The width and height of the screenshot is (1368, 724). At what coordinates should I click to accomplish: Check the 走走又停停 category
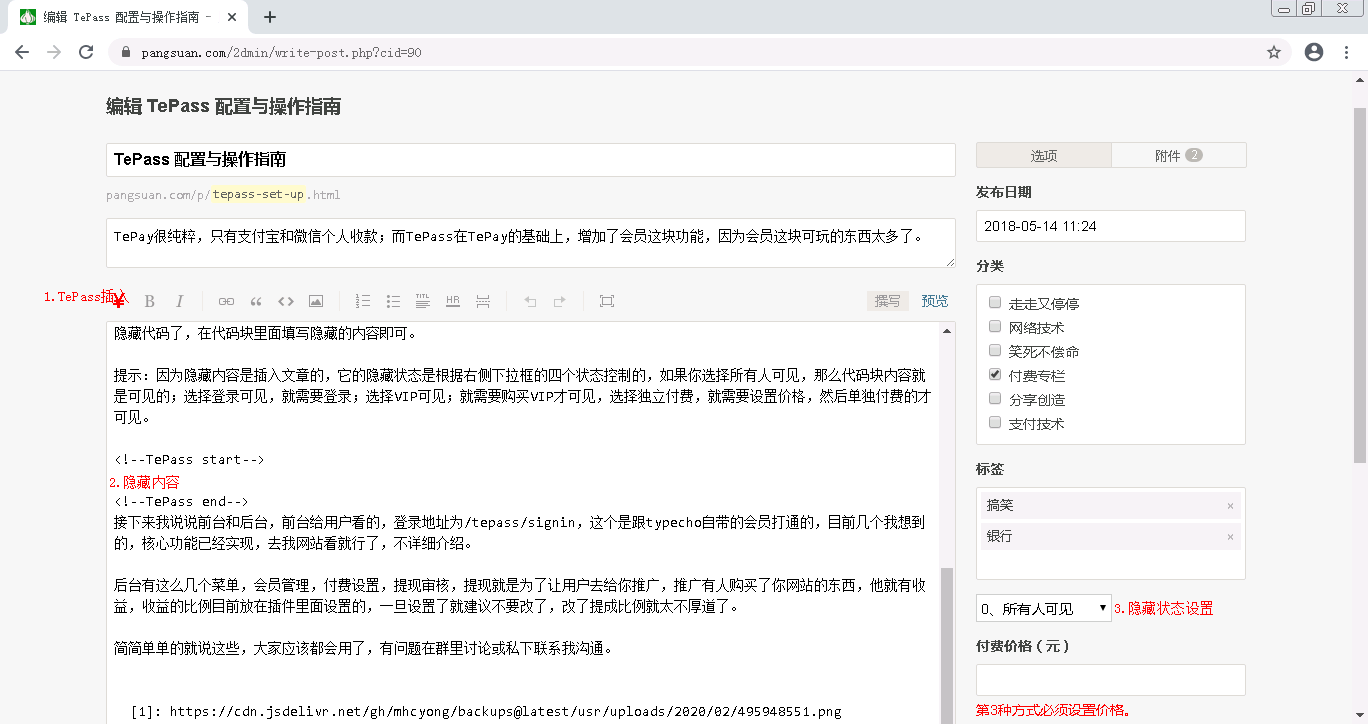995,303
